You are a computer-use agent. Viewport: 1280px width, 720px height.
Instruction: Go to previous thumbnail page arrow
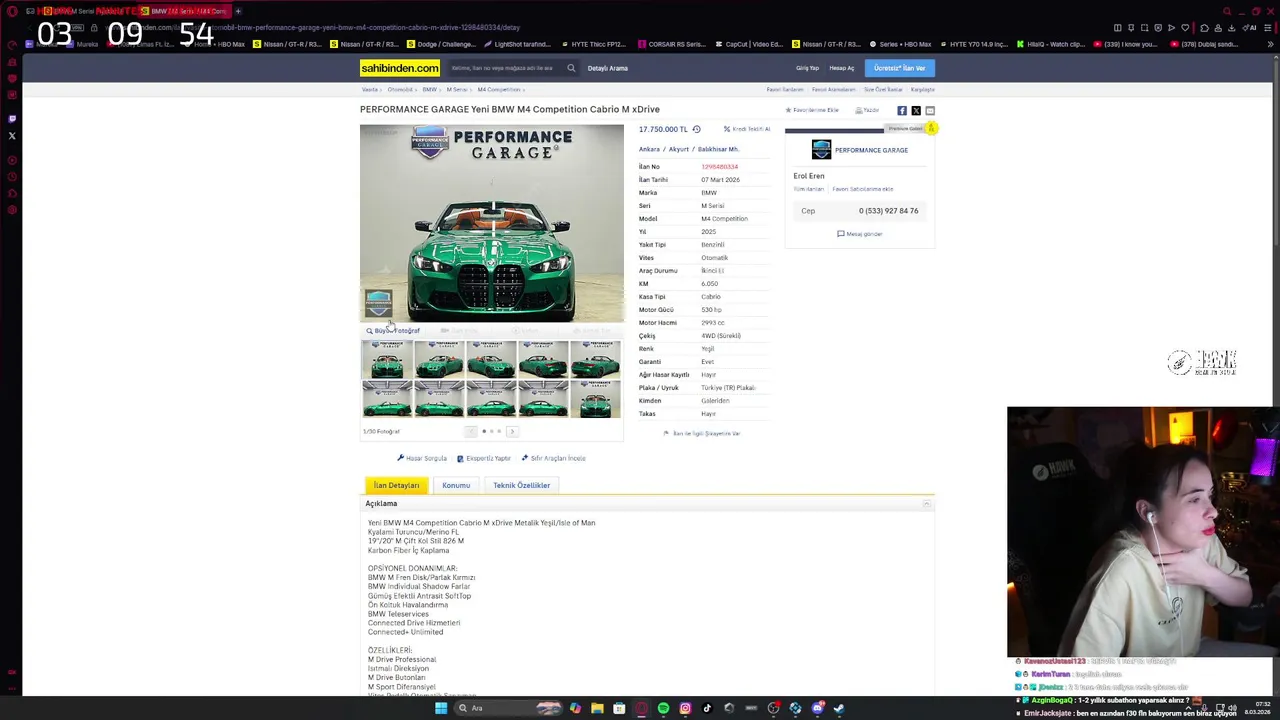pos(471,431)
